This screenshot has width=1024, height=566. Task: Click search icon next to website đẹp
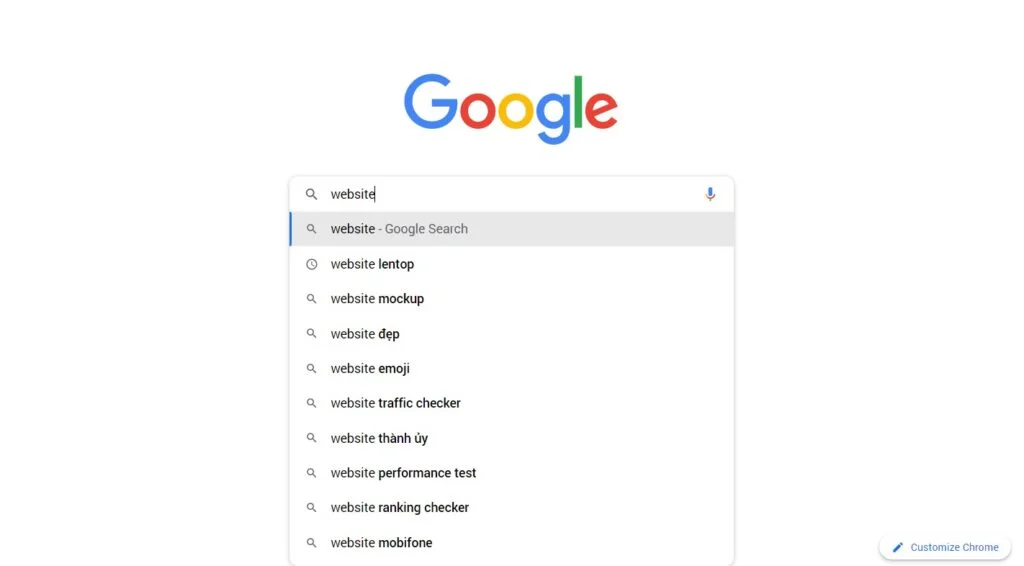coord(312,334)
